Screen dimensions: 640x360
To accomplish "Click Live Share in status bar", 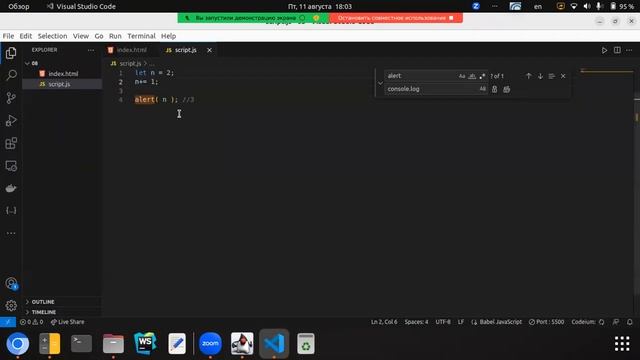I will click(x=67, y=322).
